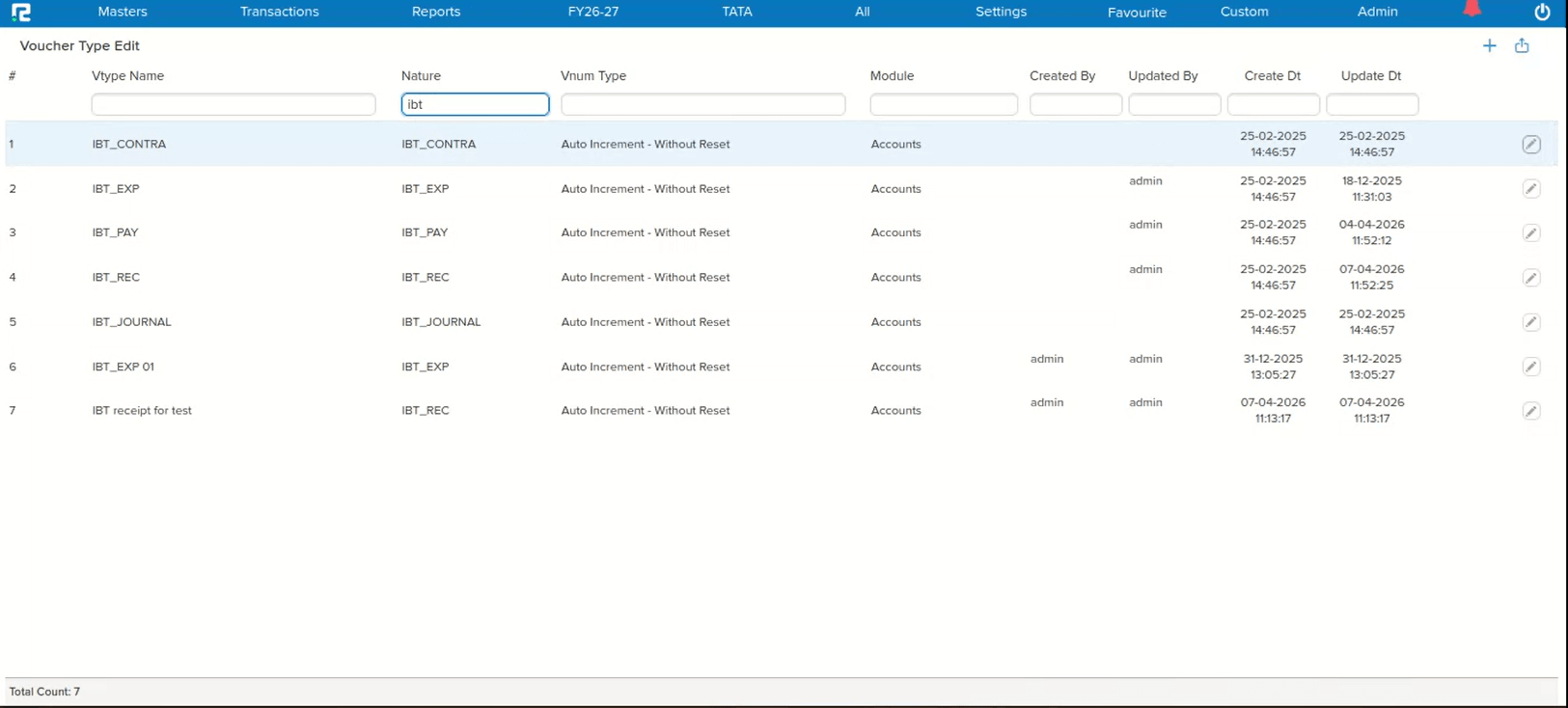Edit the IBT_CONTRA row with pencil icon
This screenshot has height=708, width=1568.
[x=1530, y=145]
